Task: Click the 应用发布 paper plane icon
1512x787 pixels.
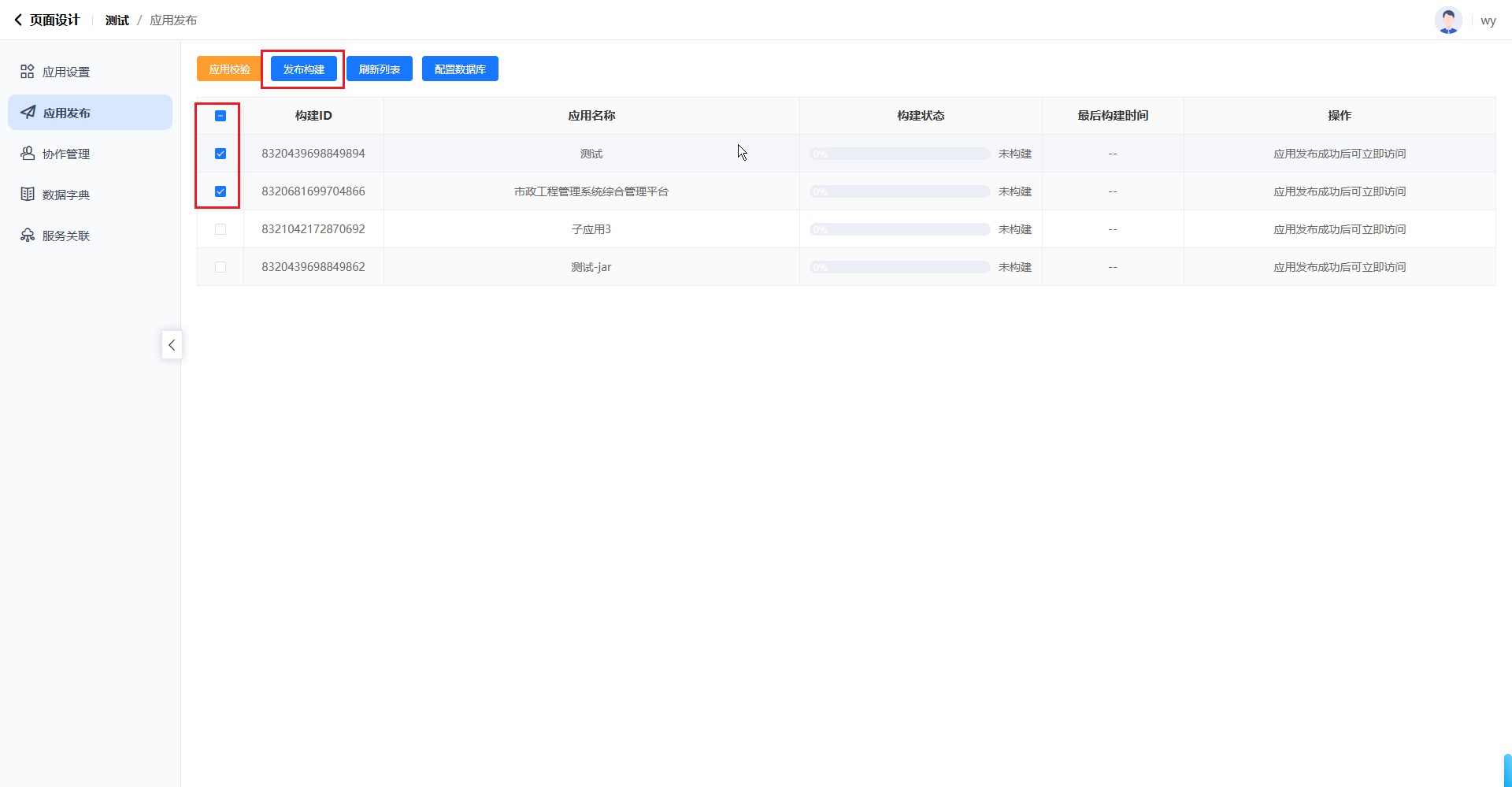Action: point(28,113)
